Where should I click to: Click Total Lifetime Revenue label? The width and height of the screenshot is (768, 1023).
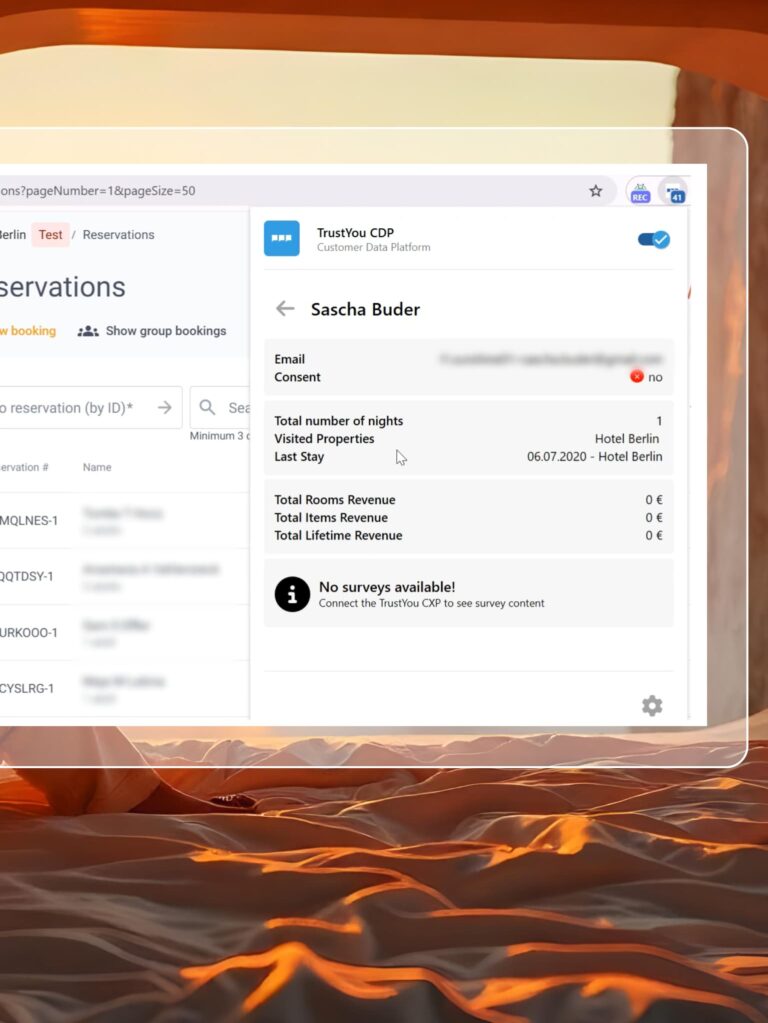click(x=338, y=536)
